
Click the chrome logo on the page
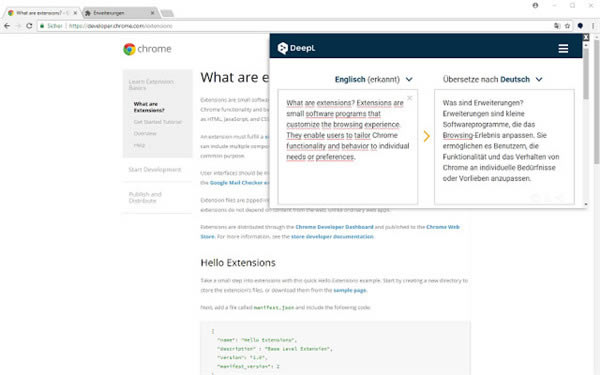pos(147,49)
